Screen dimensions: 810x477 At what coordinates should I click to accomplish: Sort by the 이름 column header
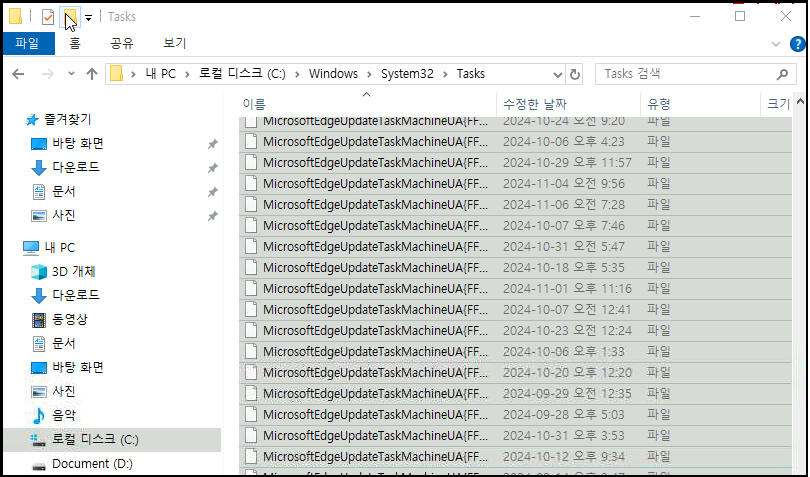pos(367,104)
